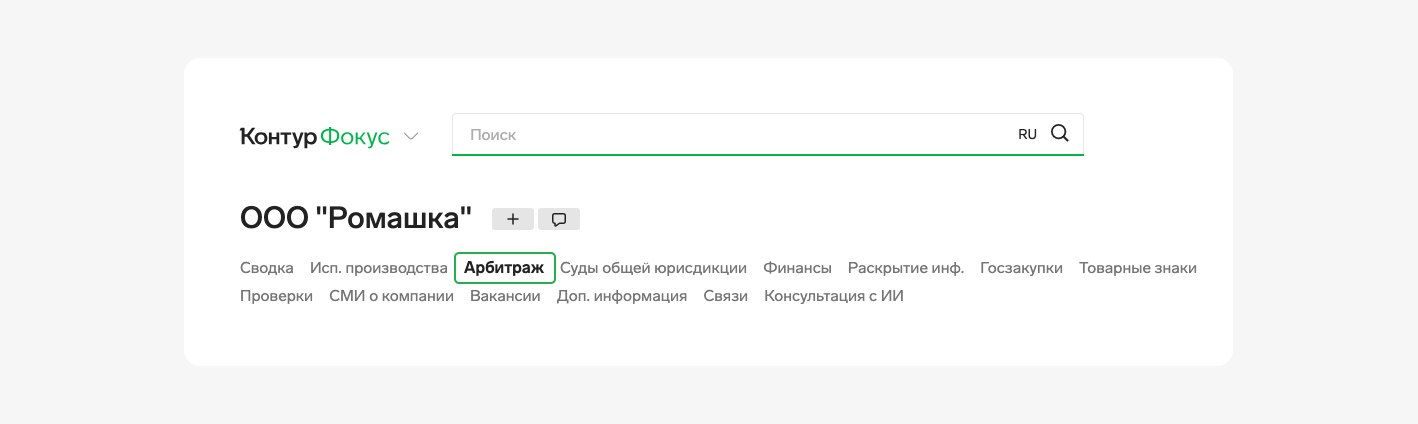Open СМИ о компании tab
1418x424 pixels.
click(391, 296)
